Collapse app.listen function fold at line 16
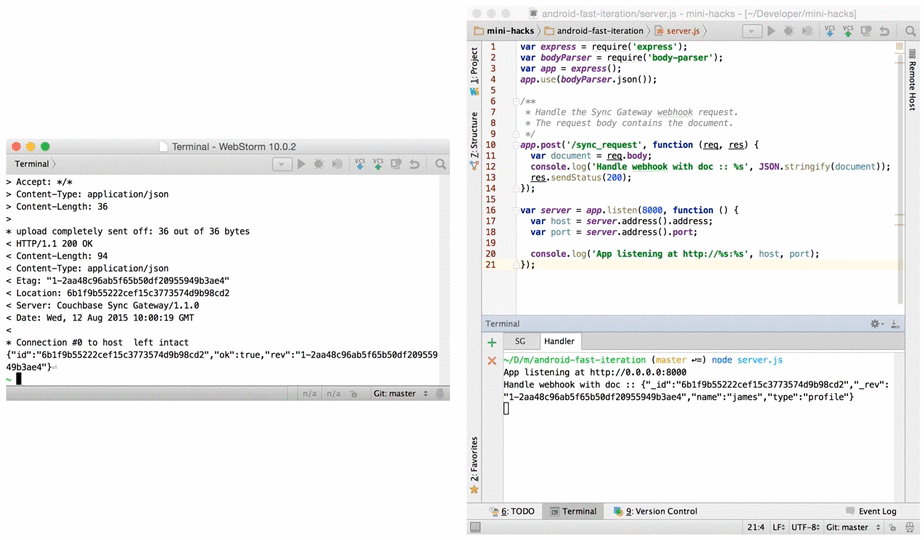This screenshot has height=540, width=924. pyautogui.click(x=516, y=210)
